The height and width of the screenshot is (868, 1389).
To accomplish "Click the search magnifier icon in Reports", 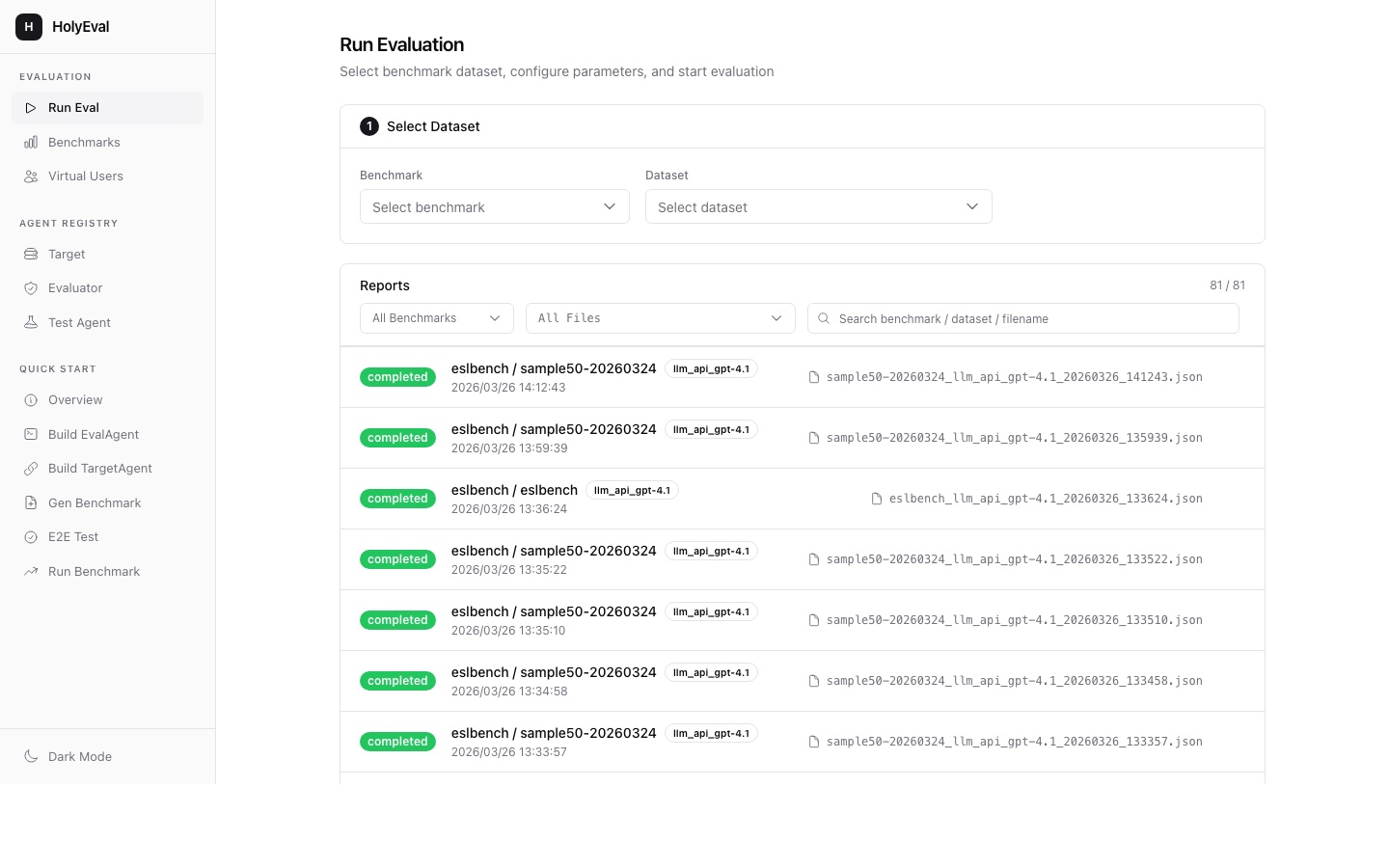I will 824,318.
